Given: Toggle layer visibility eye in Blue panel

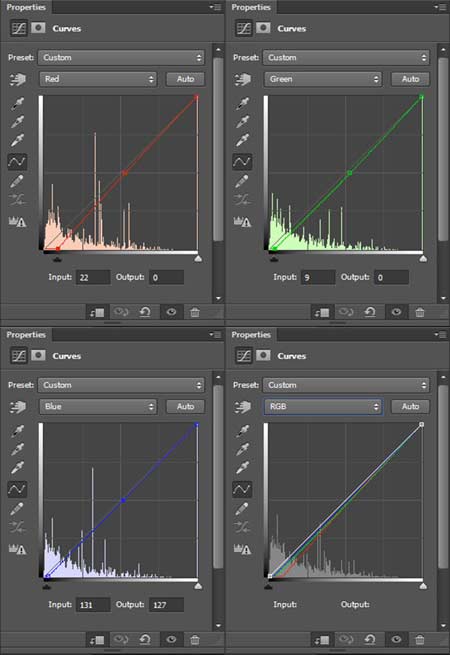Looking at the screenshot, I should [171, 640].
